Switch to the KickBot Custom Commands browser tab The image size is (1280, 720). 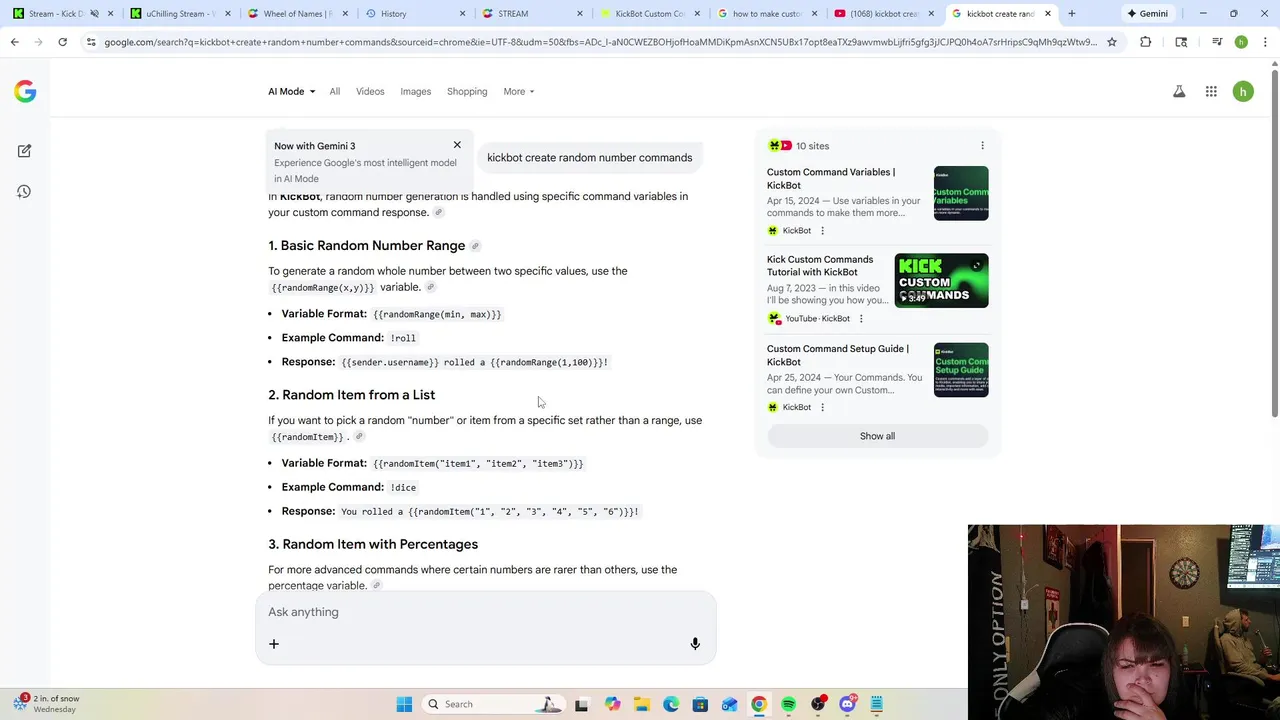click(650, 14)
